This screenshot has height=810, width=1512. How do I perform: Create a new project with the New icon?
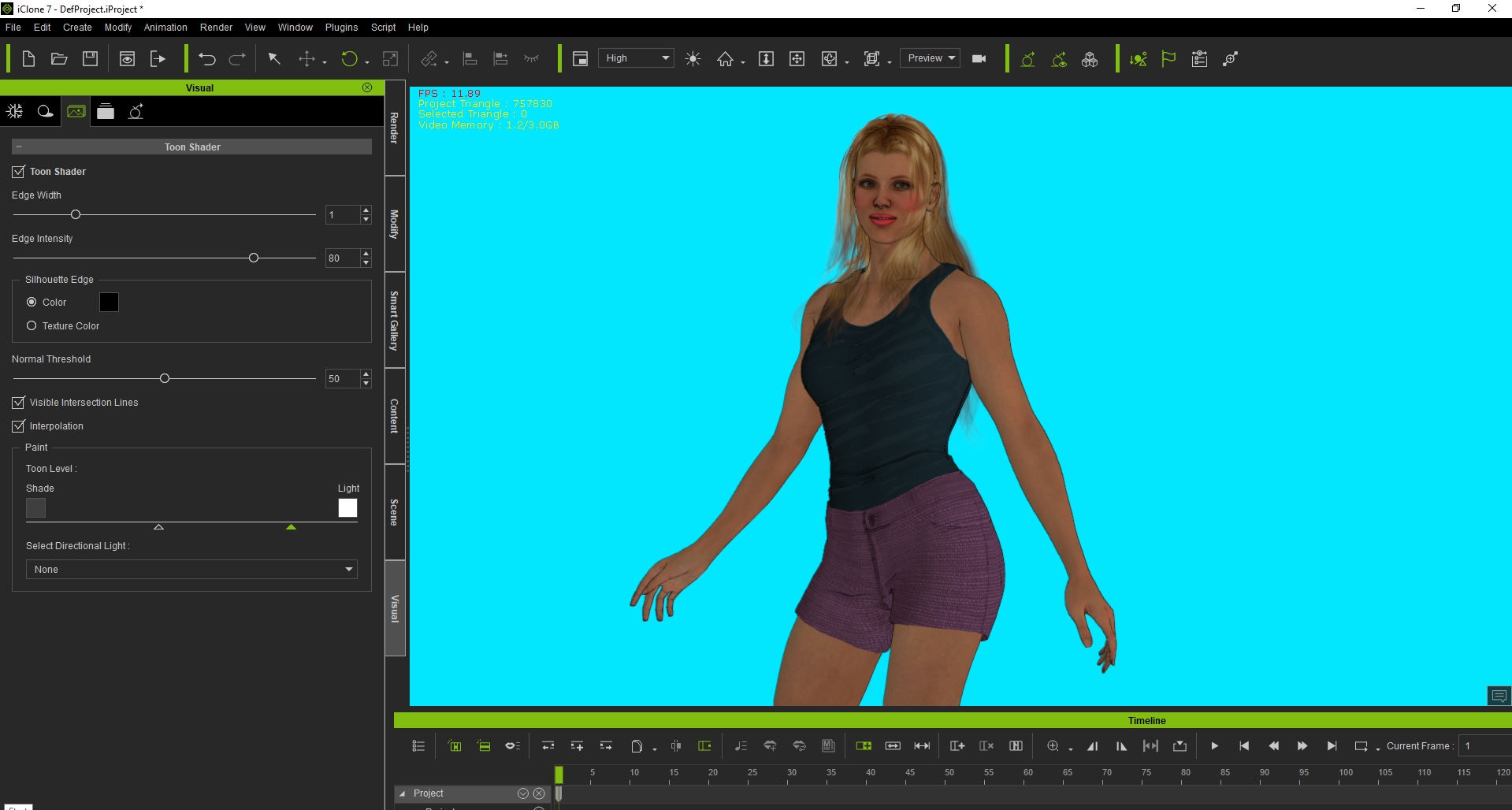click(28, 59)
